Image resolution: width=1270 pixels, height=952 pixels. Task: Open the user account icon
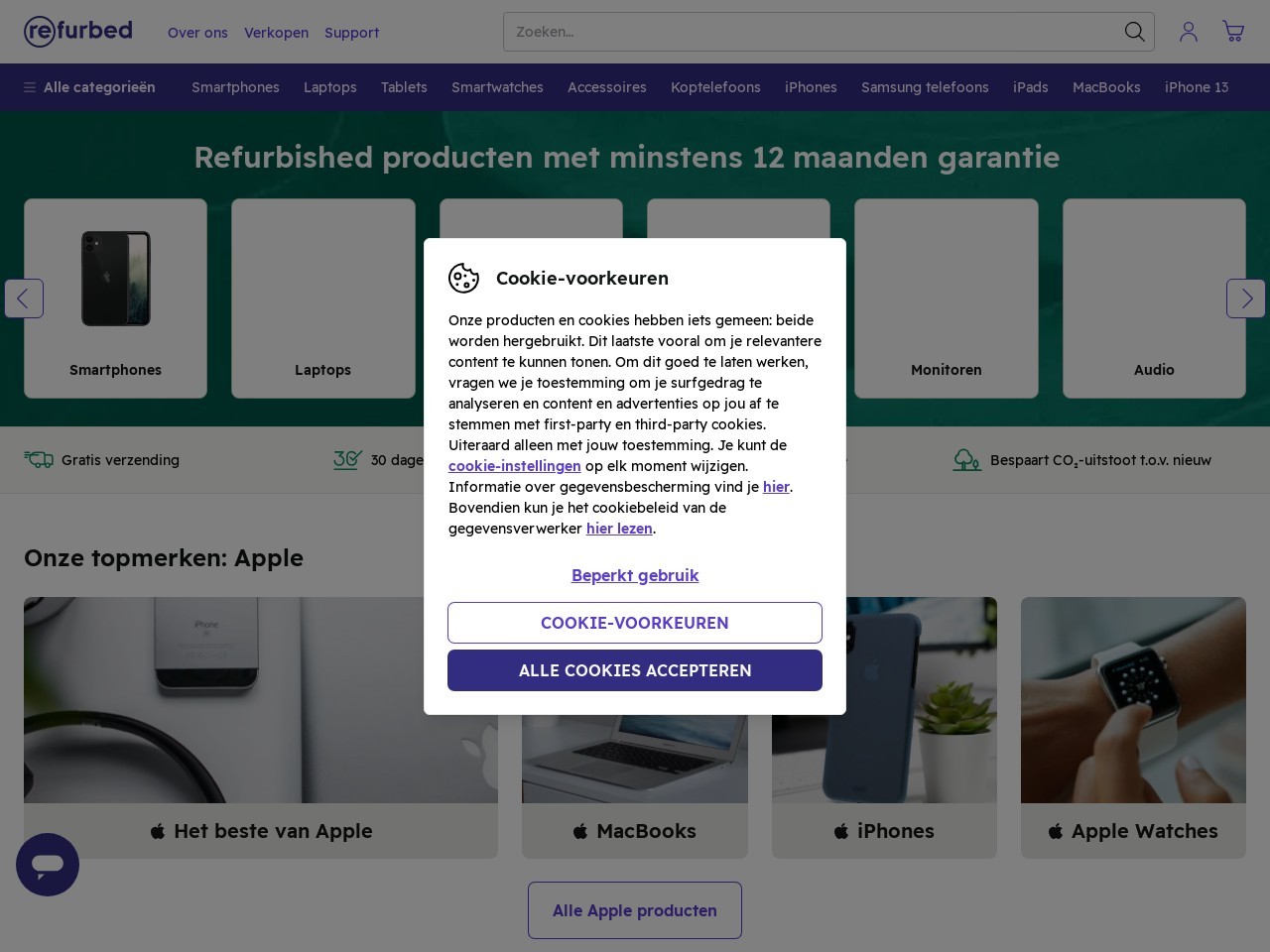pos(1188,32)
